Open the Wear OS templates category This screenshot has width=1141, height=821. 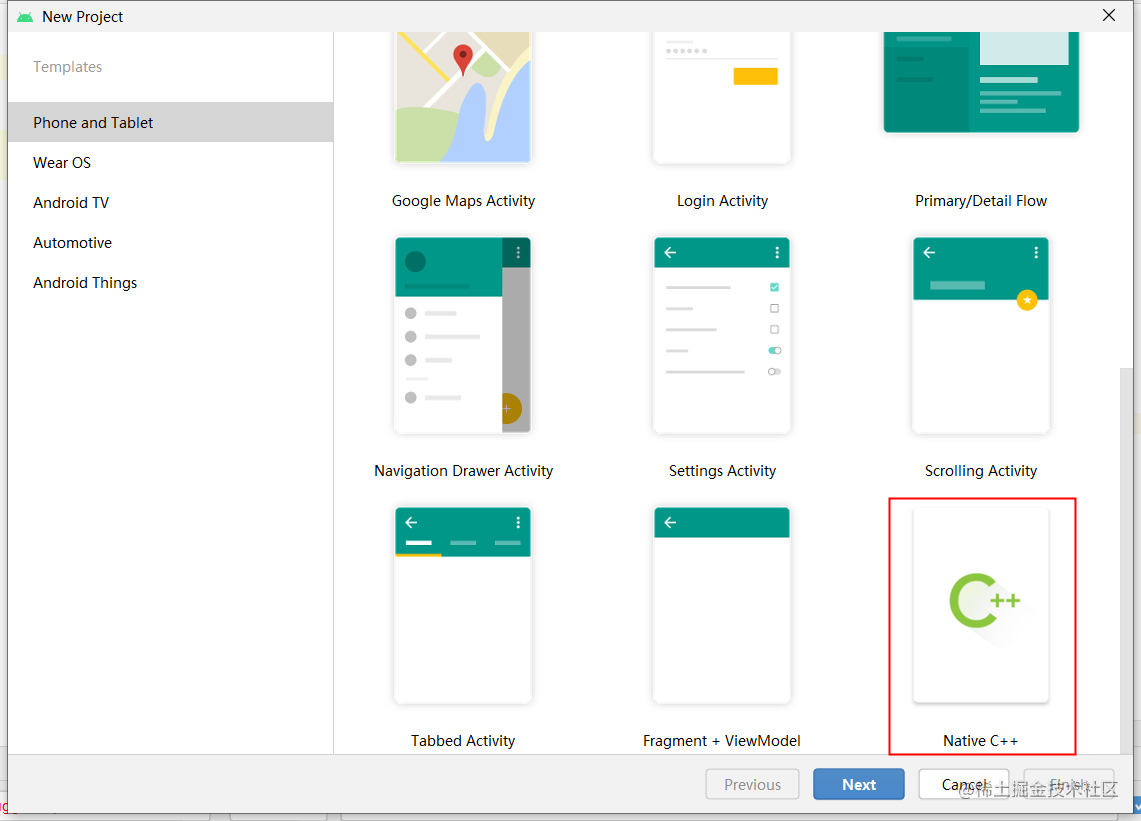(171, 162)
